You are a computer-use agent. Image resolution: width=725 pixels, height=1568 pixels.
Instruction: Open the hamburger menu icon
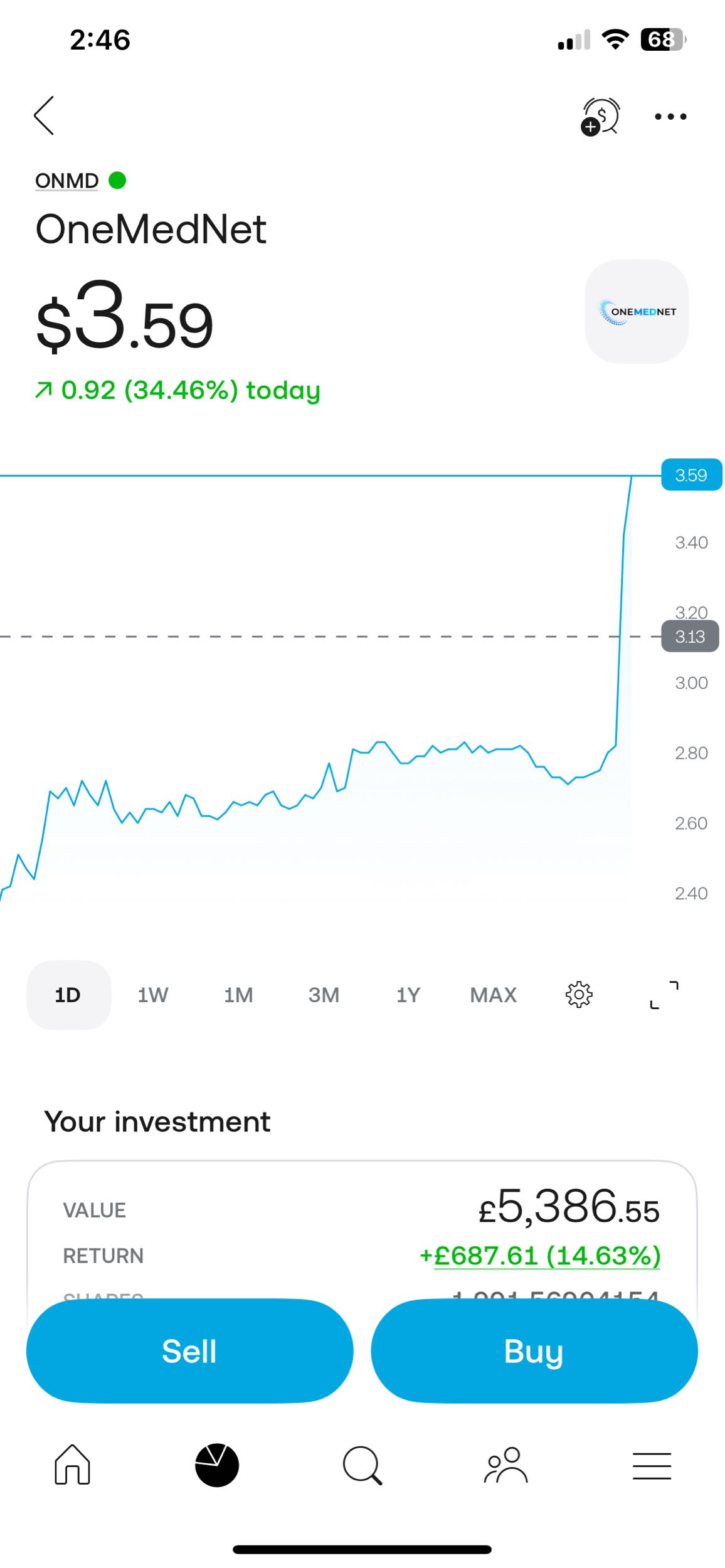click(x=652, y=1466)
